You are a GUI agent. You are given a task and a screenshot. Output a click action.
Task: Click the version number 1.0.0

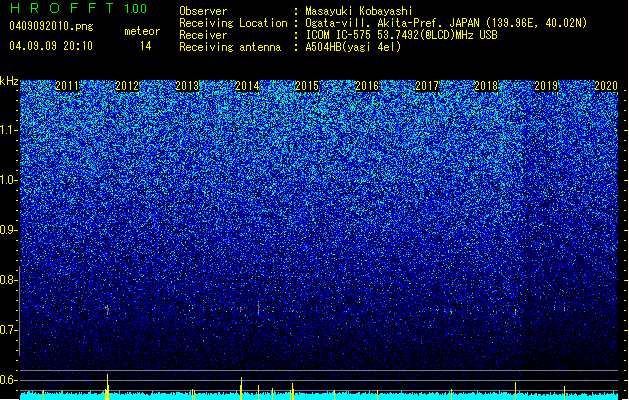[x=136, y=8]
